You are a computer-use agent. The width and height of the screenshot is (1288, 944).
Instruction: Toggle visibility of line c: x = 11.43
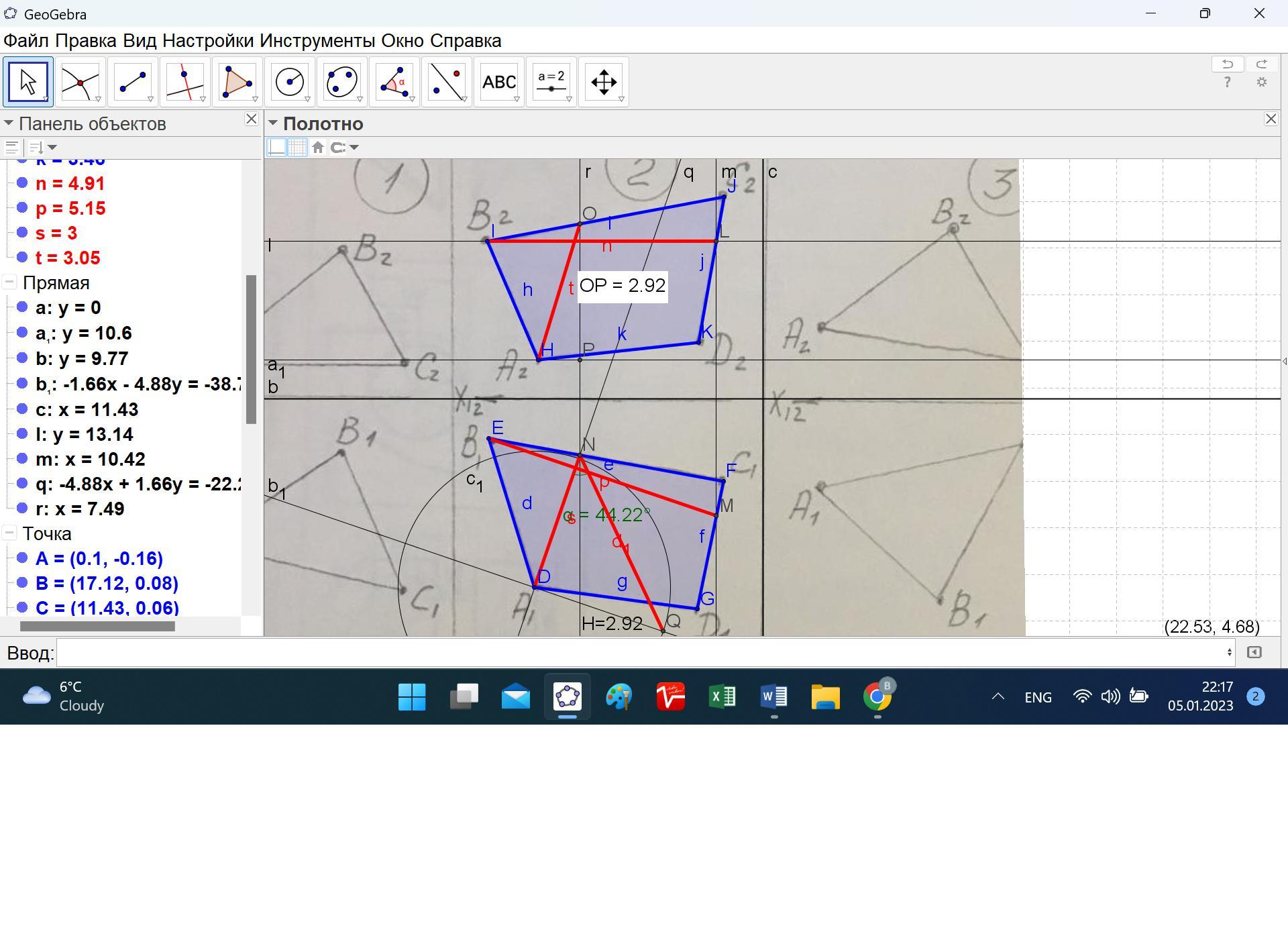coord(22,409)
